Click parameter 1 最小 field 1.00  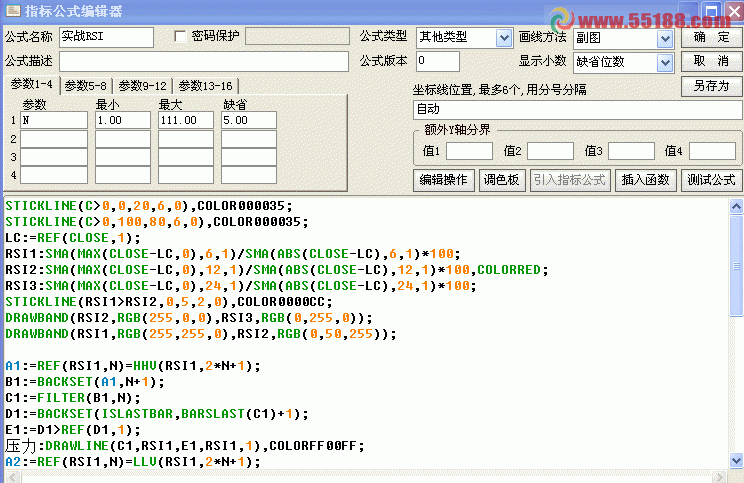(123, 120)
